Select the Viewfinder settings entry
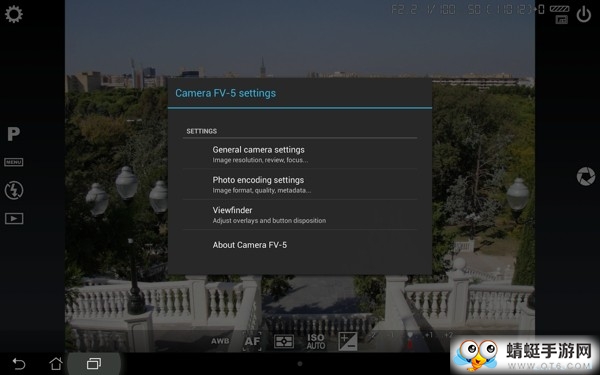 coord(300,214)
